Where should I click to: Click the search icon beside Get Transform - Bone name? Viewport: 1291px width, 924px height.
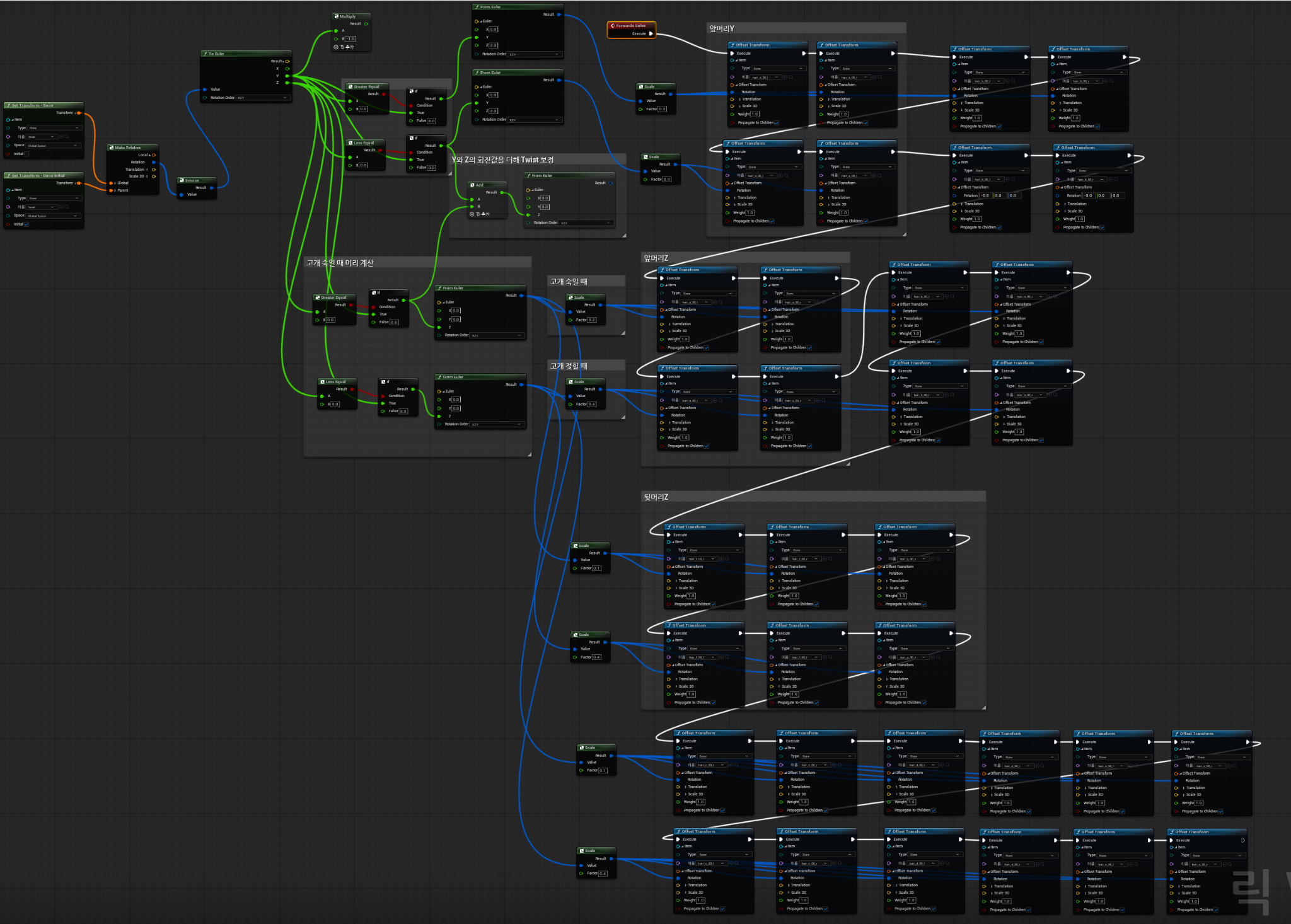point(66,137)
